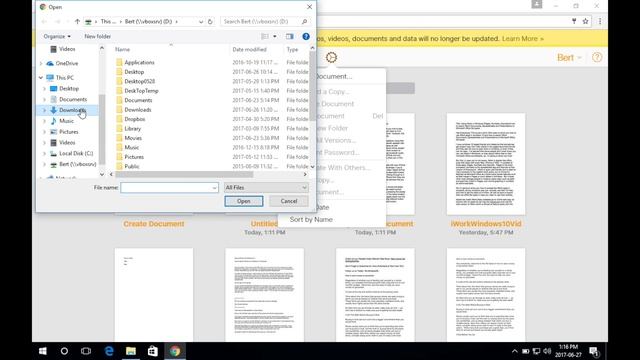Screen dimensions: 640x360
Task: Follow the Learn More link
Action: [522, 39]
